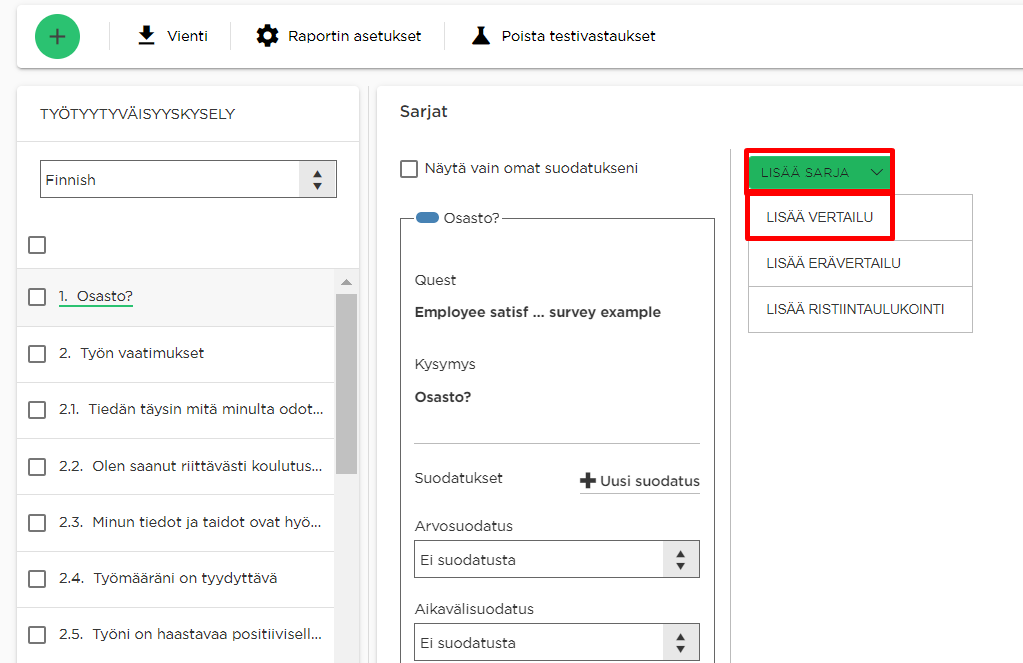Image resolution: width=1023 pixels, height=663 pixels.
Task: Select 2.1. Tiedän täysin mitä minulta odot...
Action: click(x=191, y=409)
